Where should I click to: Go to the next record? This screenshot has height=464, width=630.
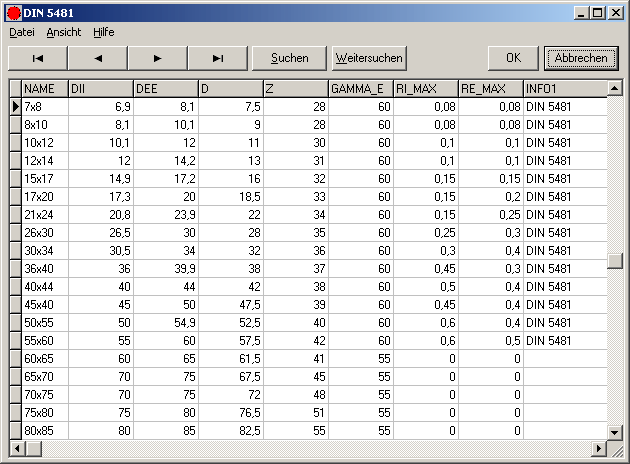[x=158, y=58]
